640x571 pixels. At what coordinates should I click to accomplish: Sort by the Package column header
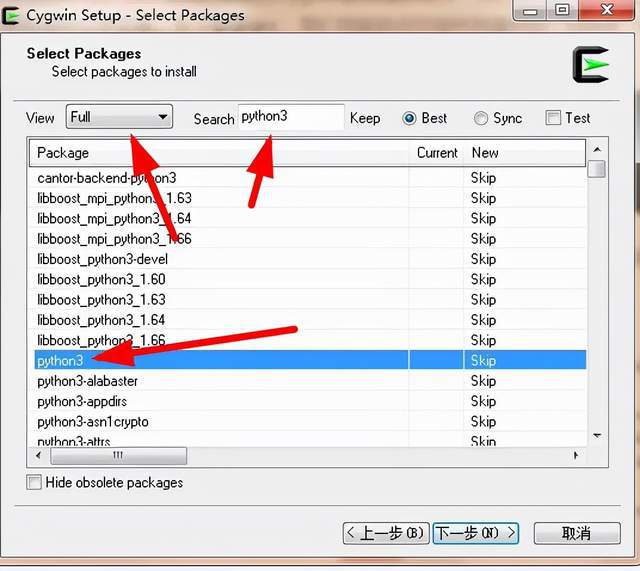[219, 153]
